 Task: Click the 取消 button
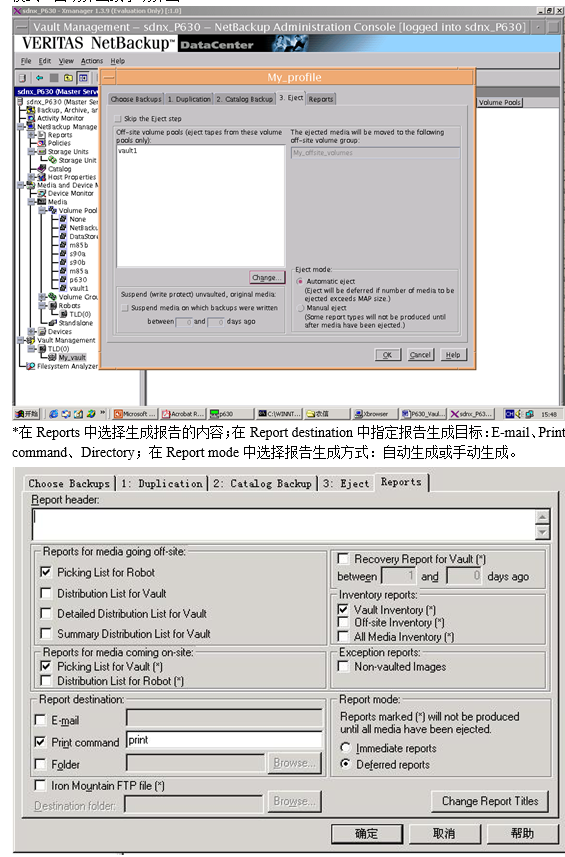click(444, 833)
